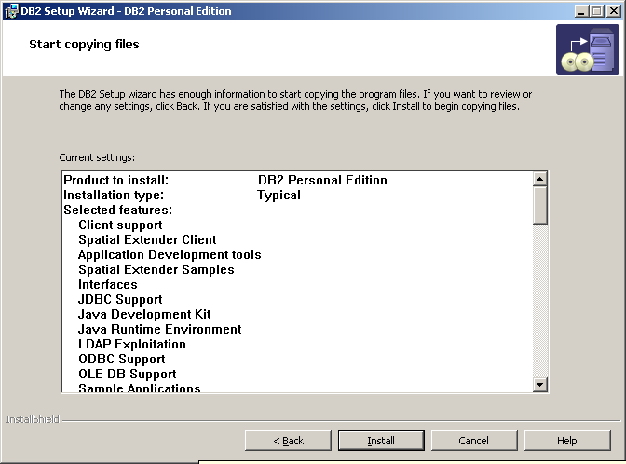The image size is (626, 464).
Task: Click the scrollbar thumb in settings list
Action: pyautogui.click(x=540, y=205)
